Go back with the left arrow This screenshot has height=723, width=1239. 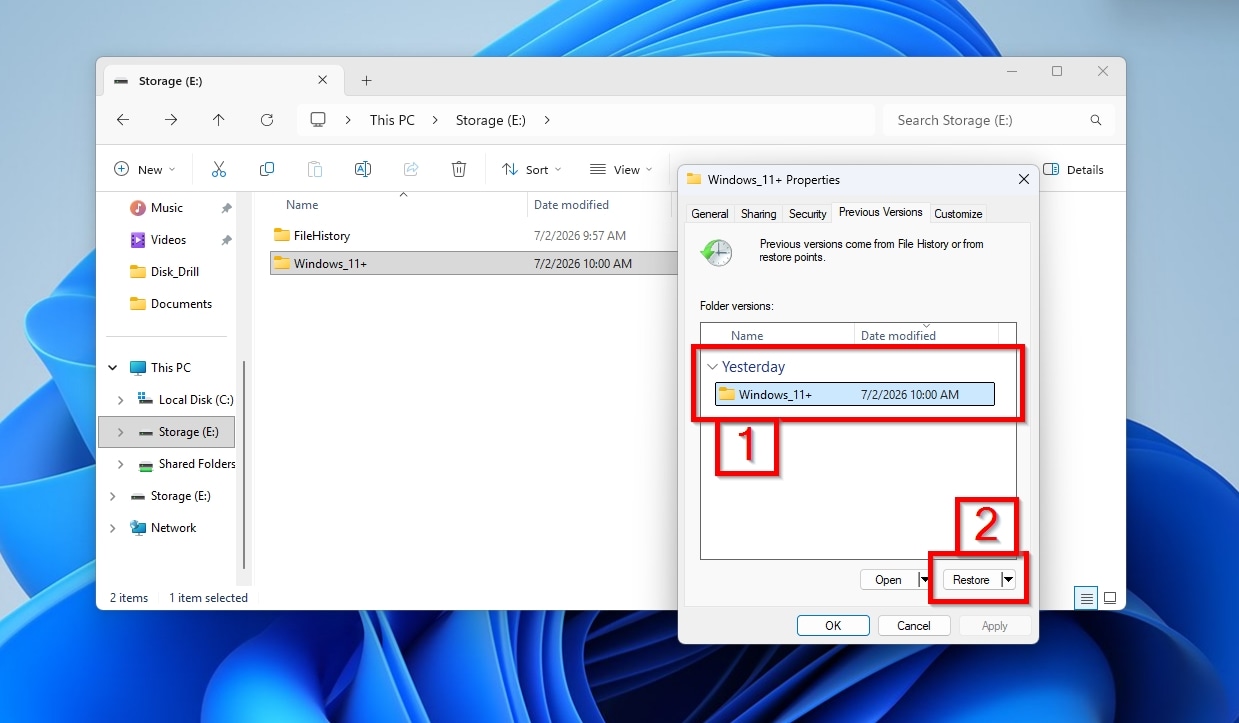(x=123, y=120)
